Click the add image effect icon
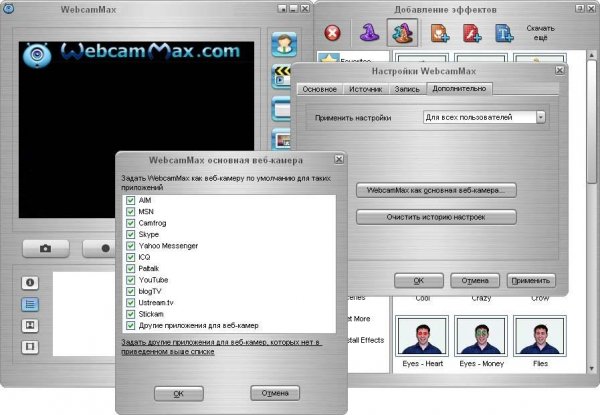The image size is (600, 415). (x=440, y=33)
